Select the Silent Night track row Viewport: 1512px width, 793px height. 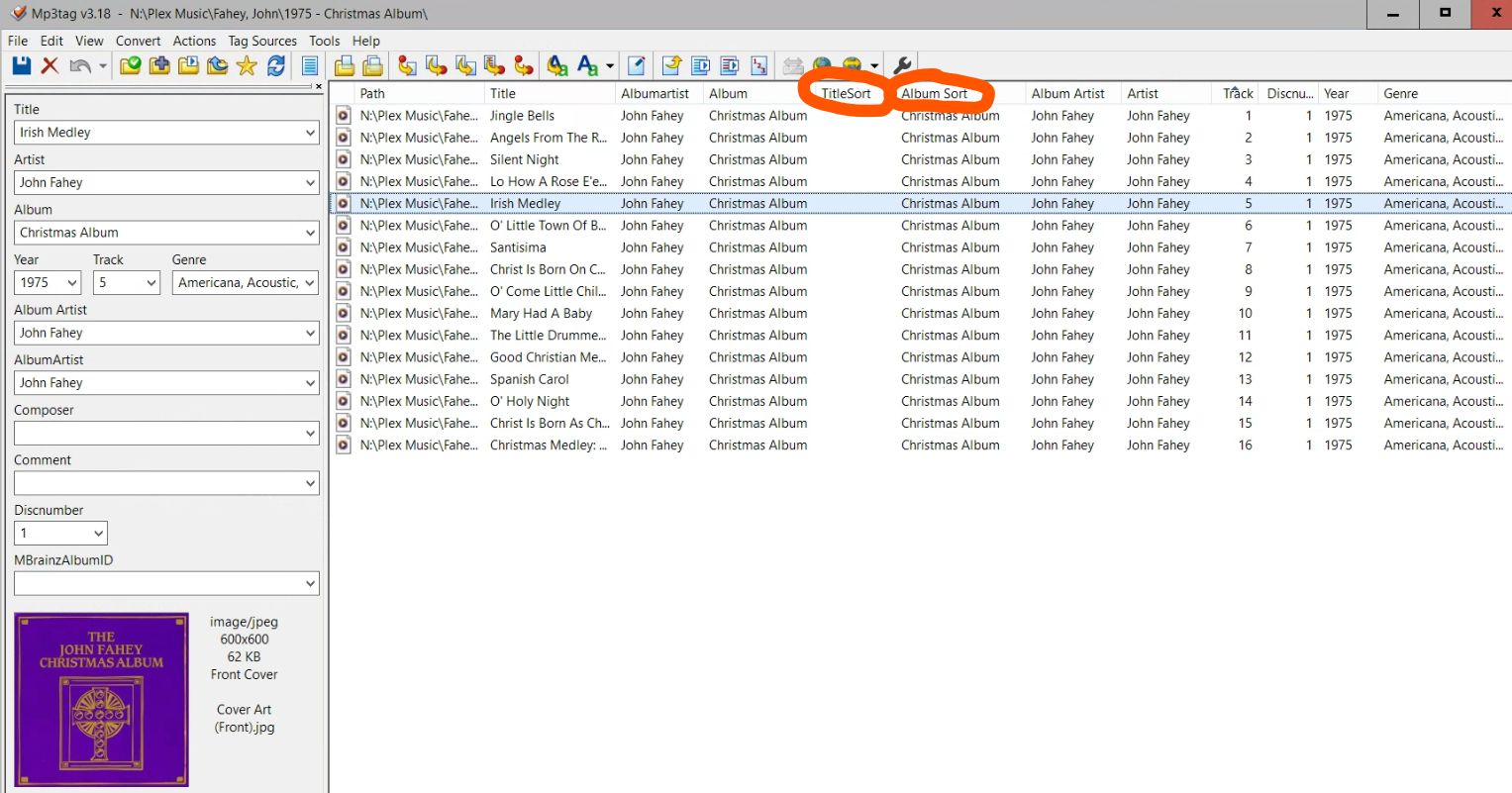click(524, 159)
